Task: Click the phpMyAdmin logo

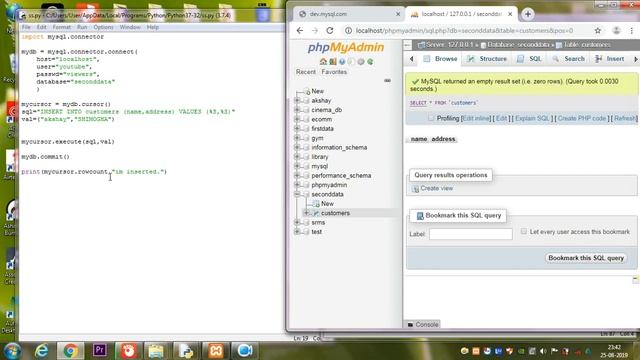Action: pos(346,47)
